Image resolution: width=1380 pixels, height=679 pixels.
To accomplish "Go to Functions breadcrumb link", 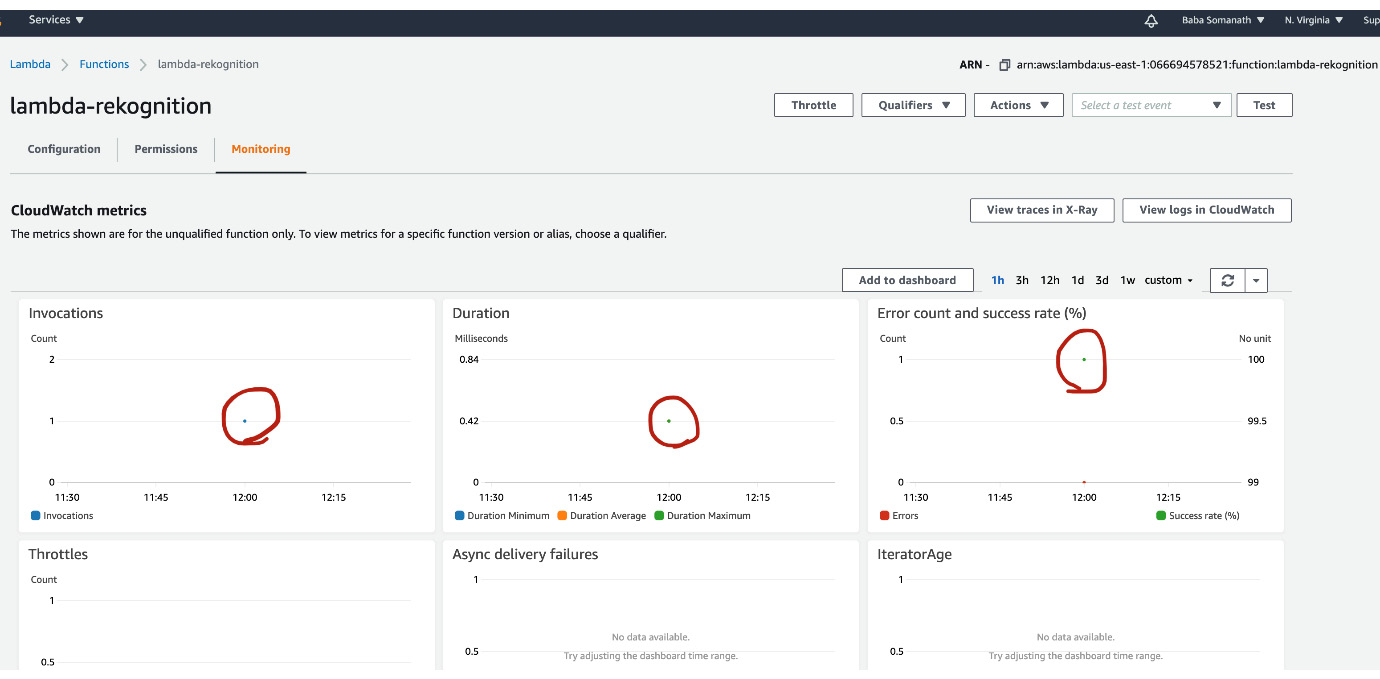I will [x=104, y=64].
